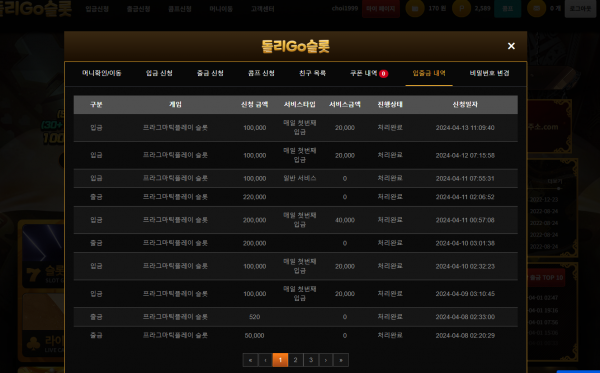Click the wallet balance icon in header
The image size is (600, 373).
pos(415,8)
